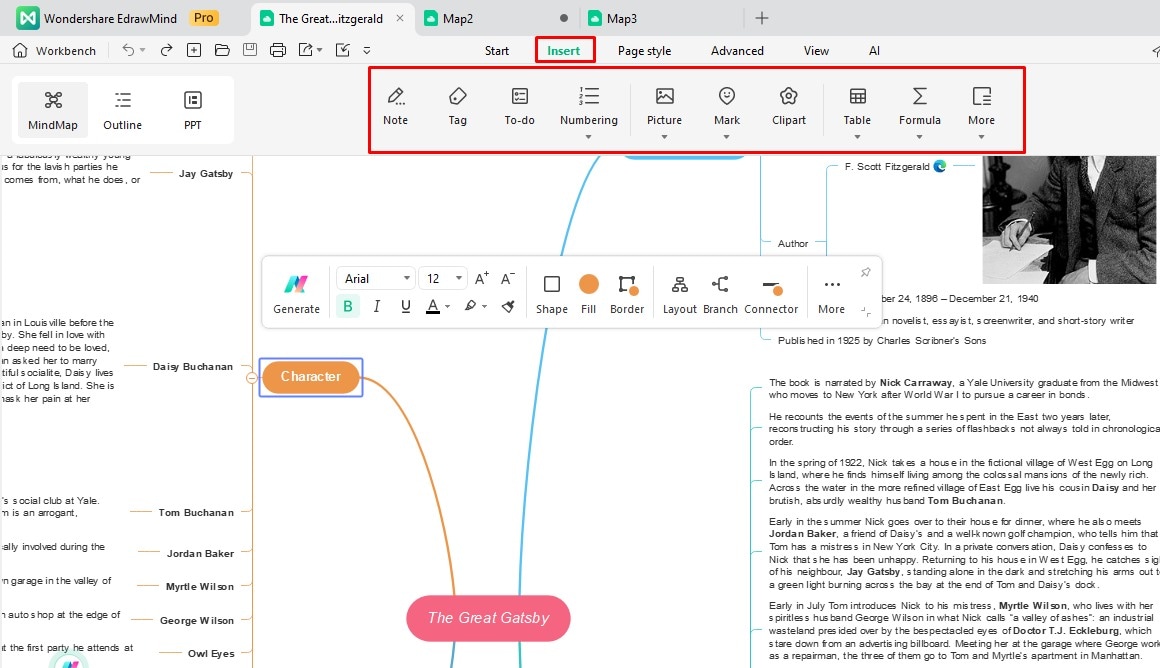Open the dropdown next to Undo
1160x668 pixels.
point(142,50)
